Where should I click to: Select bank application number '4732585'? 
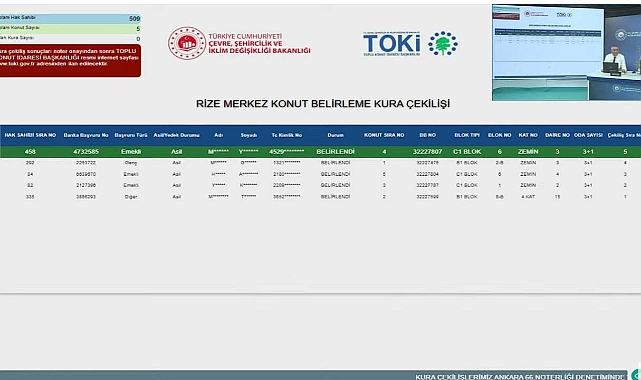point(86,152)
